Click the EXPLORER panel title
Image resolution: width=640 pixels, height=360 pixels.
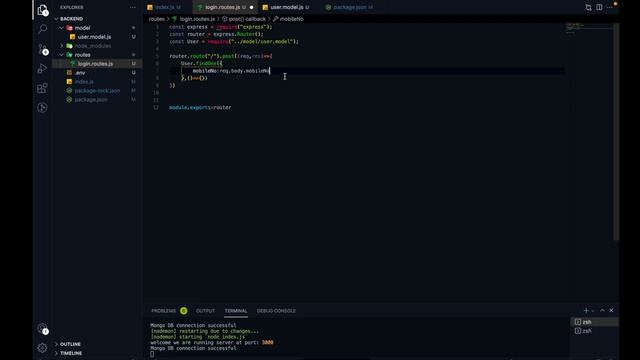pyautogui.click(x=72, y=7)
